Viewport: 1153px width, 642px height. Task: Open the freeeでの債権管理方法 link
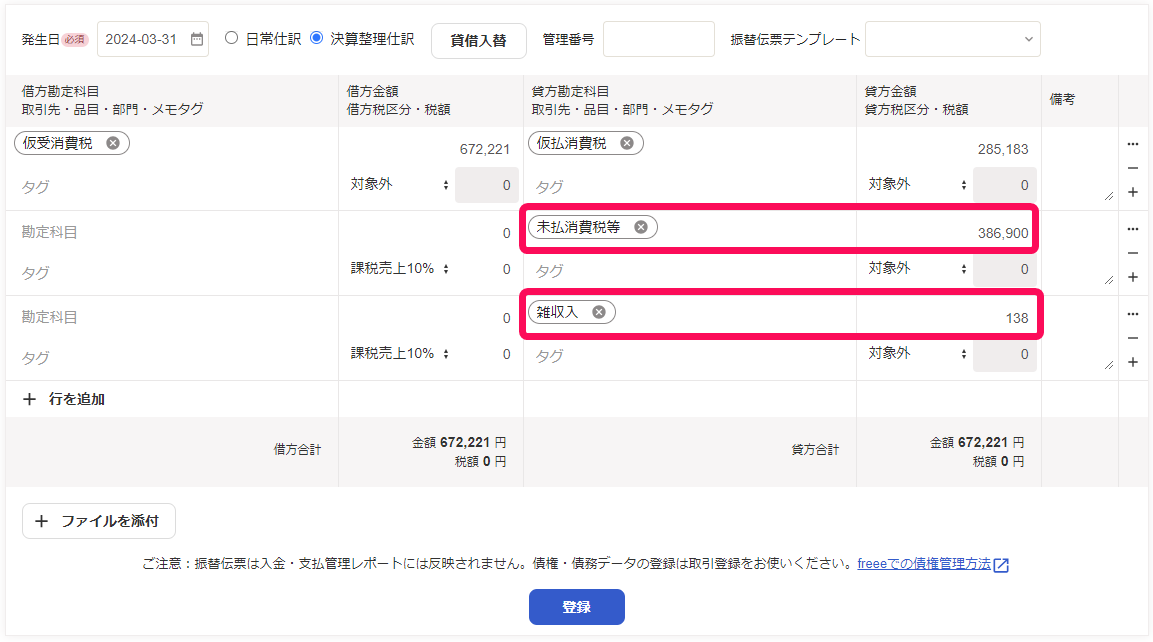click(x=924, y=564)
